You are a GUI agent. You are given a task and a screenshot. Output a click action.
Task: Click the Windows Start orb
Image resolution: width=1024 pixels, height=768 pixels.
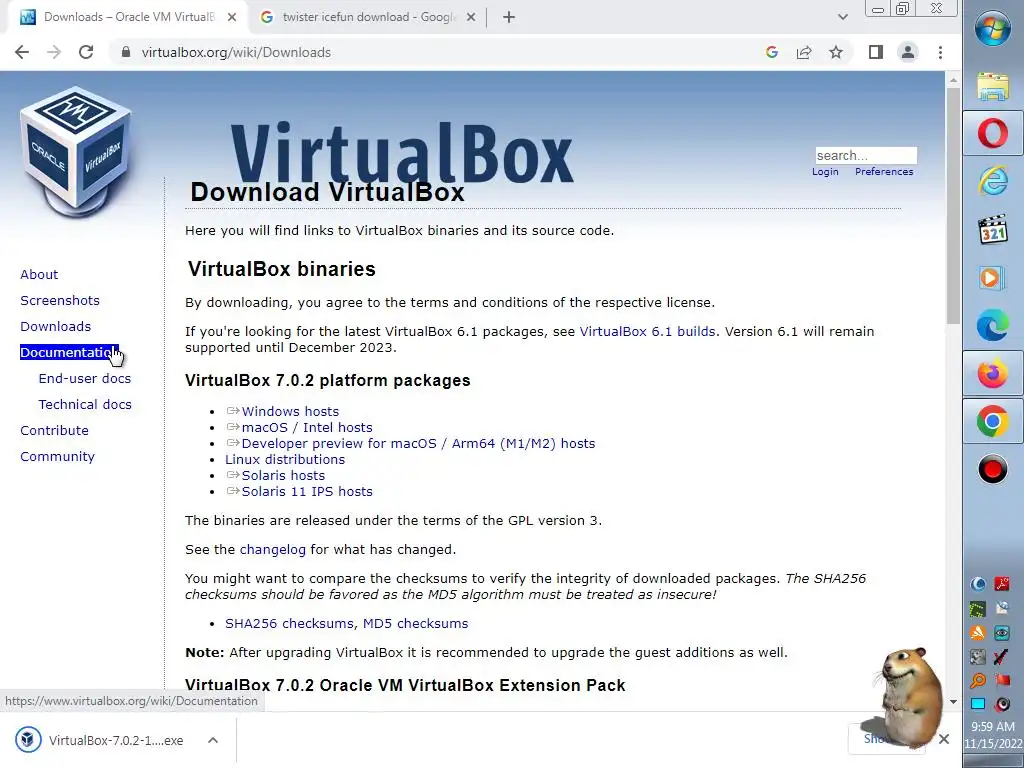pos(993,29)
